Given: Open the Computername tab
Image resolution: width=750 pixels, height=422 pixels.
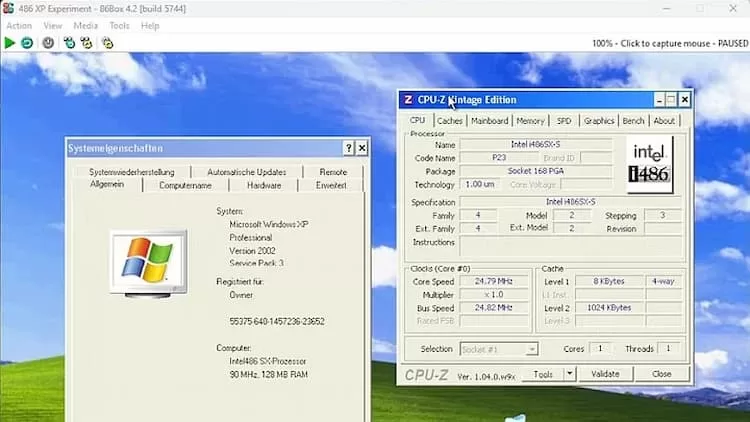Looking at the screenshot, I should (185, 185).
